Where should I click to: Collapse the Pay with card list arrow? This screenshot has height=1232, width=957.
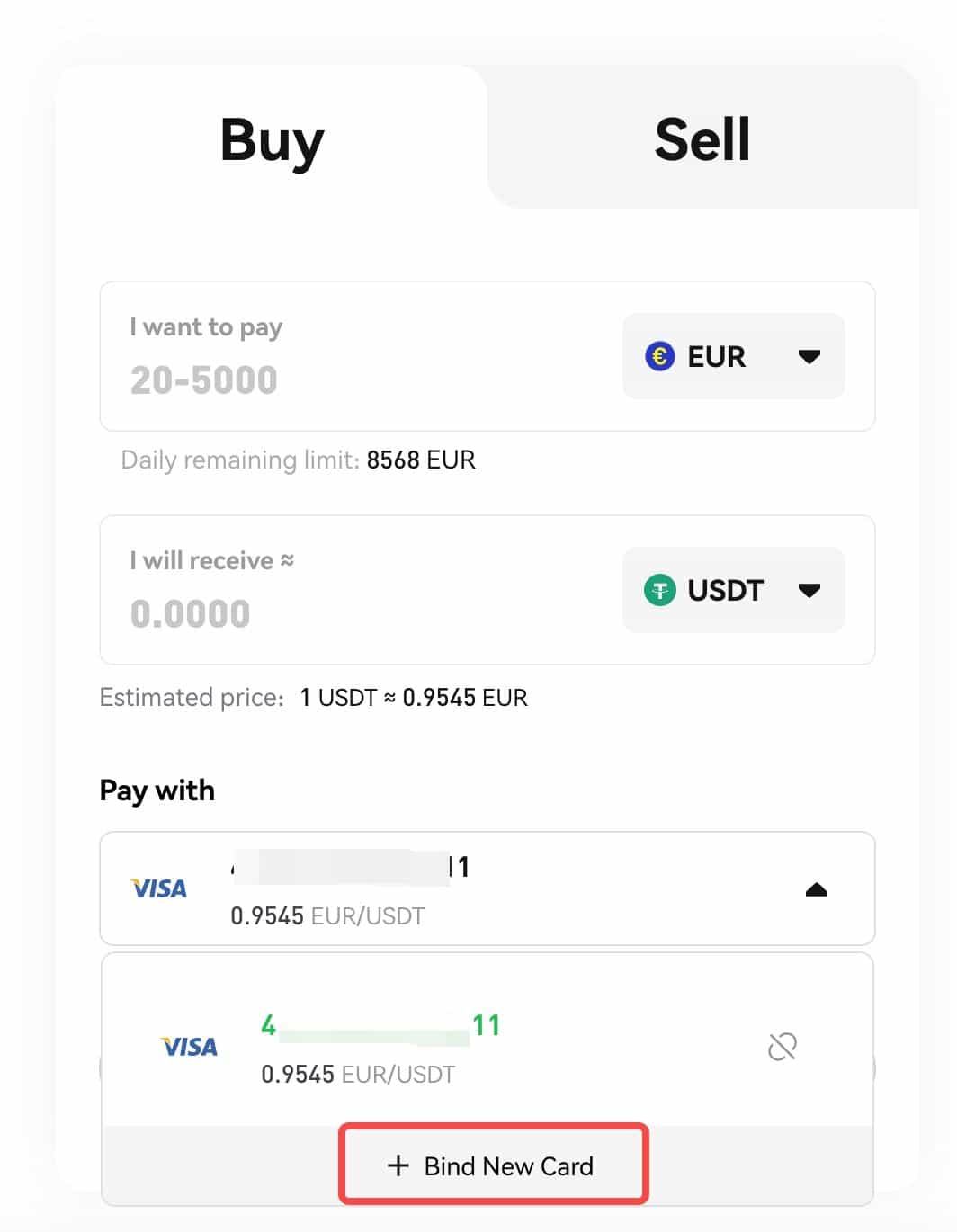(x=816, y=889)
